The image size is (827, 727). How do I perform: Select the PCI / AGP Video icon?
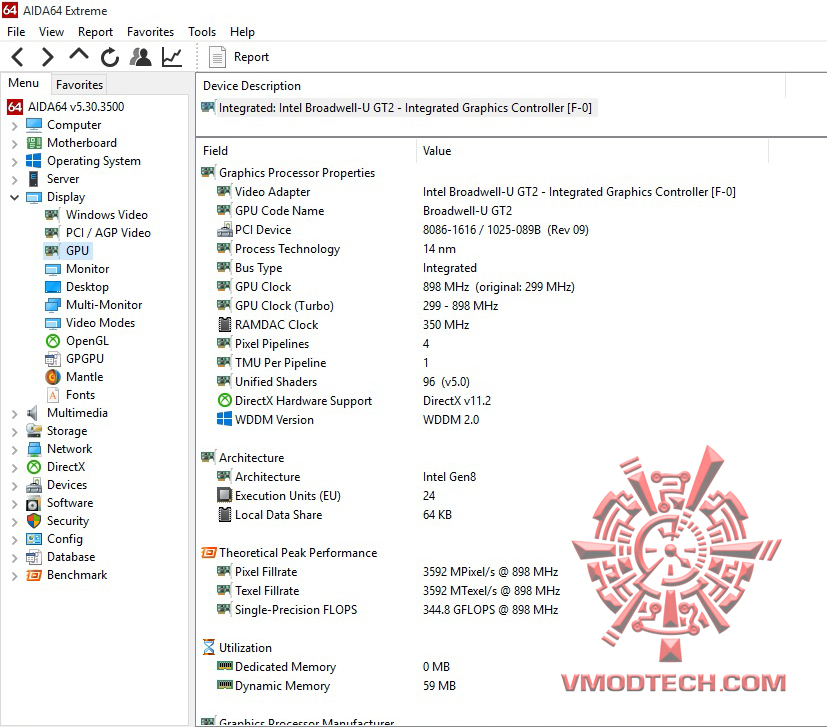[x=52, y=233]
